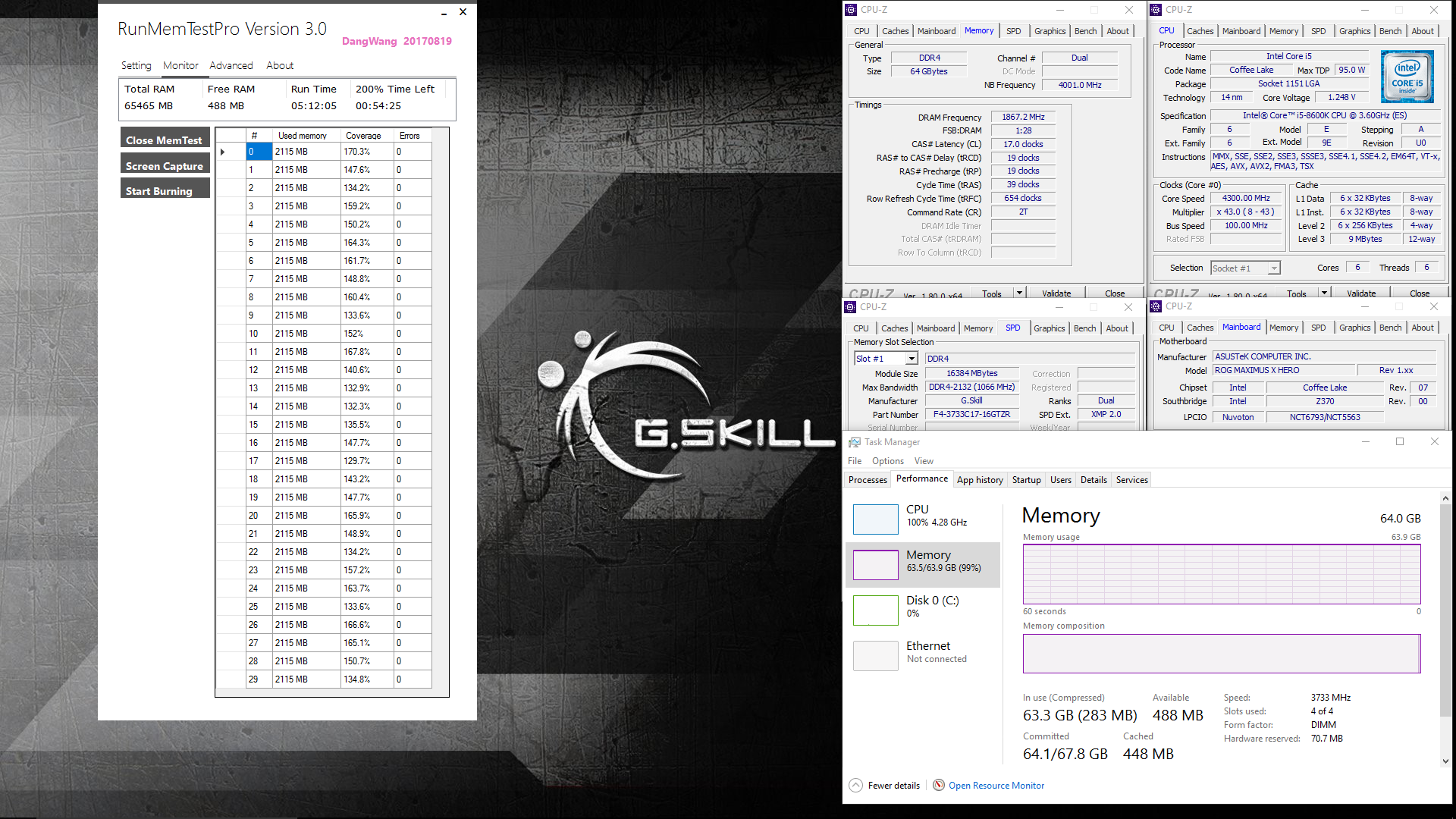Open the Options menu in Task Manager
The height and width of the screenshot is (819, 1456).
[887, 461]
